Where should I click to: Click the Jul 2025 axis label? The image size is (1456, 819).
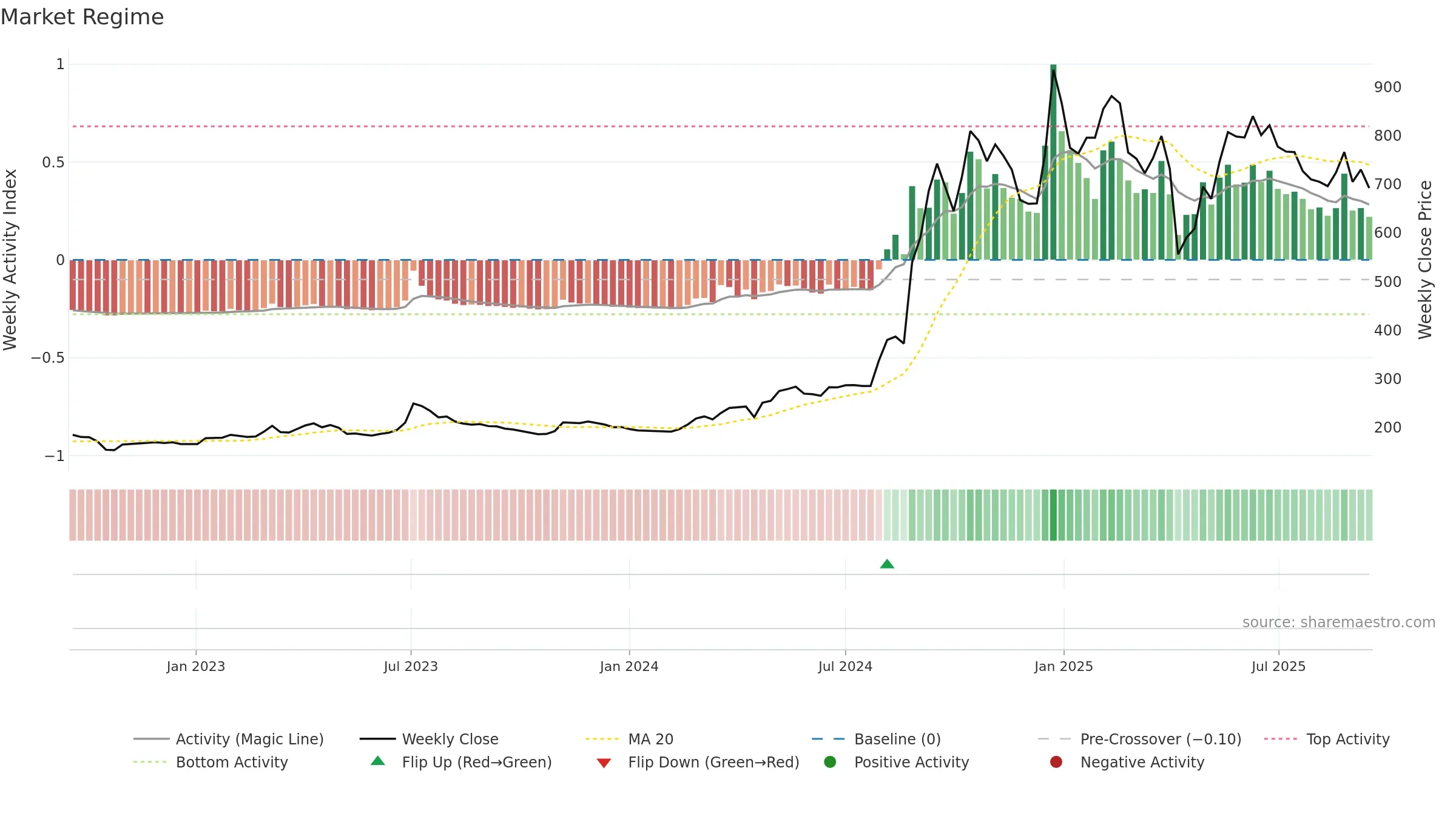pos(1278,666)
